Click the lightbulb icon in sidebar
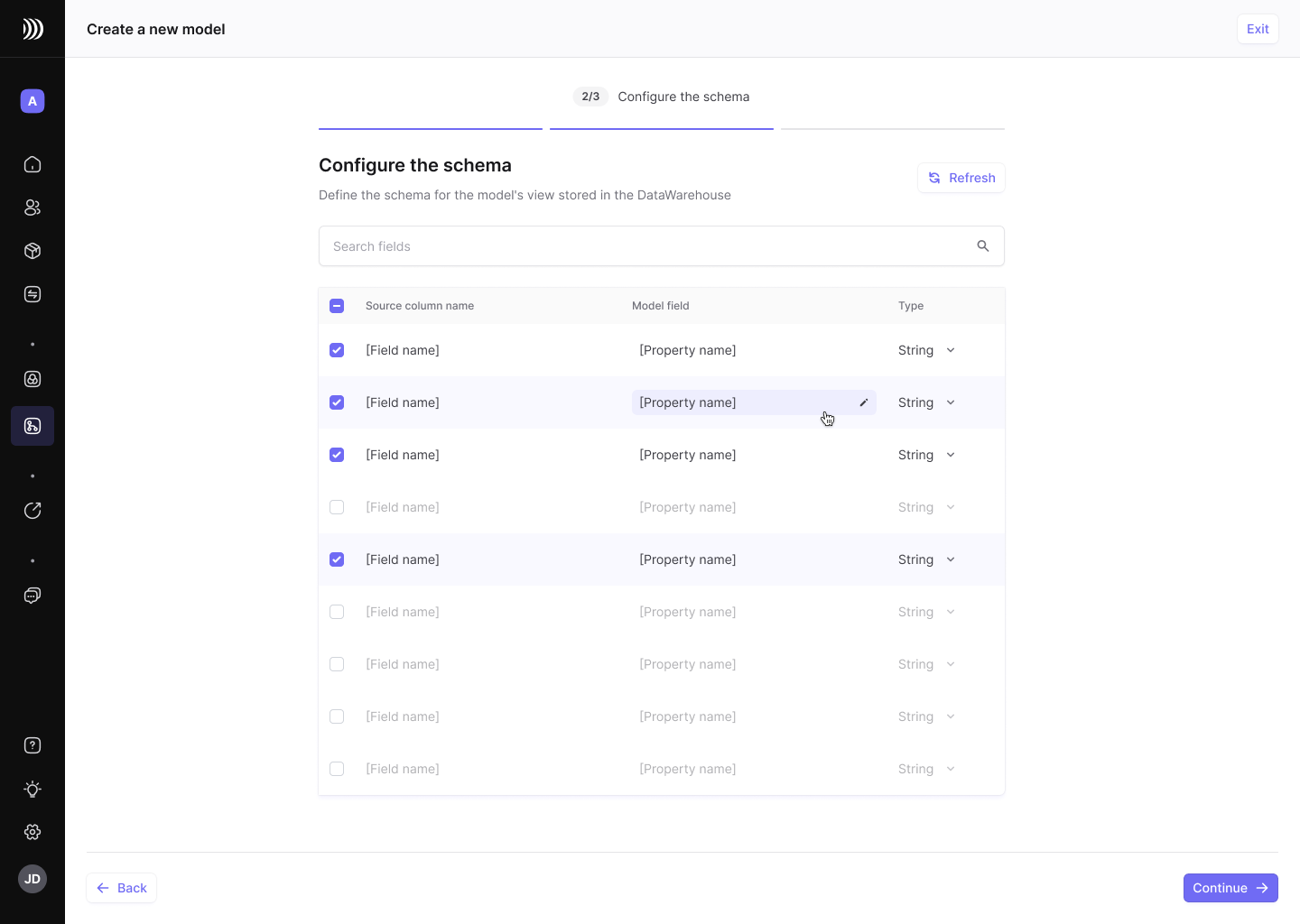Screen dimensions: 1300x924 32,789
